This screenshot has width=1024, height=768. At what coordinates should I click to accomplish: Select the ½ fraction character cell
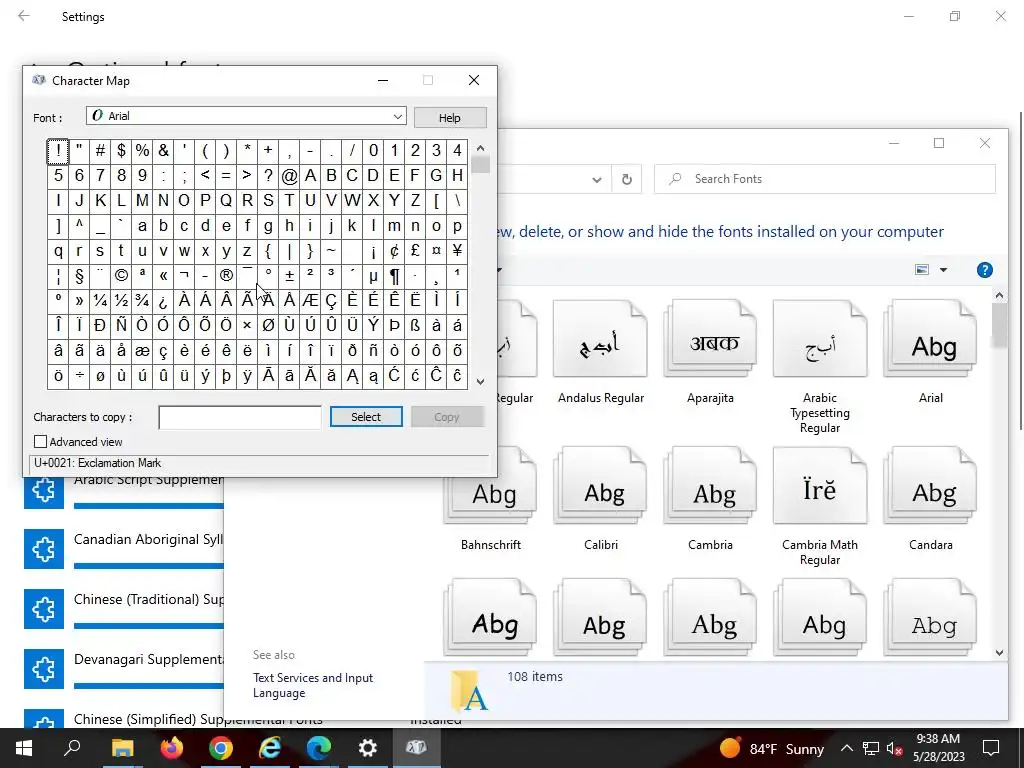pyautogui.click(x=121, y=300)
